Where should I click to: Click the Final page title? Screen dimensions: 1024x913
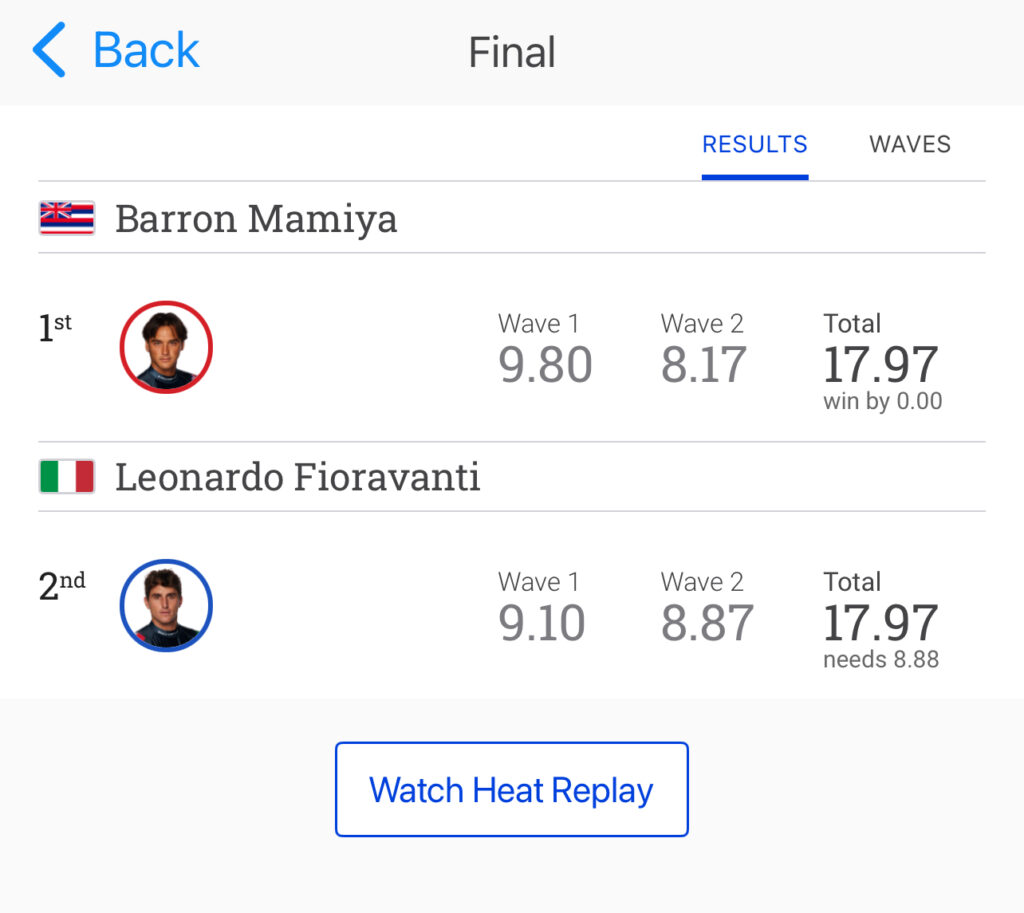(x=512, y=53)
